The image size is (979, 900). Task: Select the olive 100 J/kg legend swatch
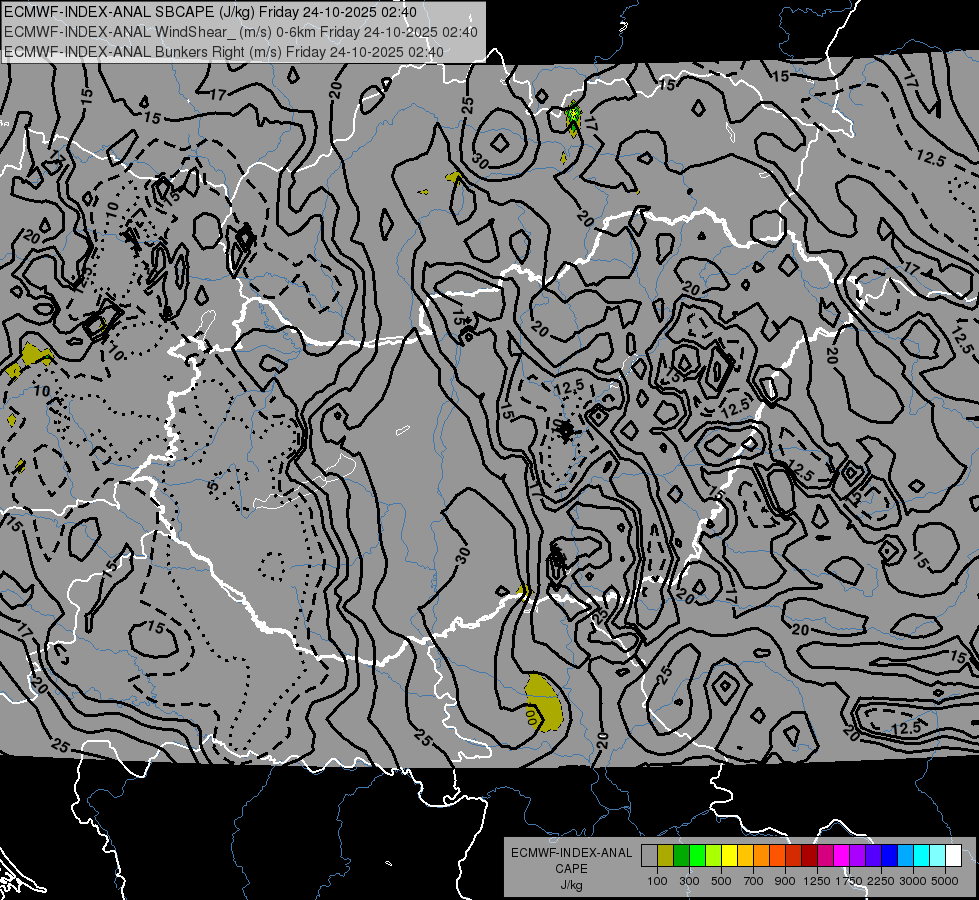[666, 856]
